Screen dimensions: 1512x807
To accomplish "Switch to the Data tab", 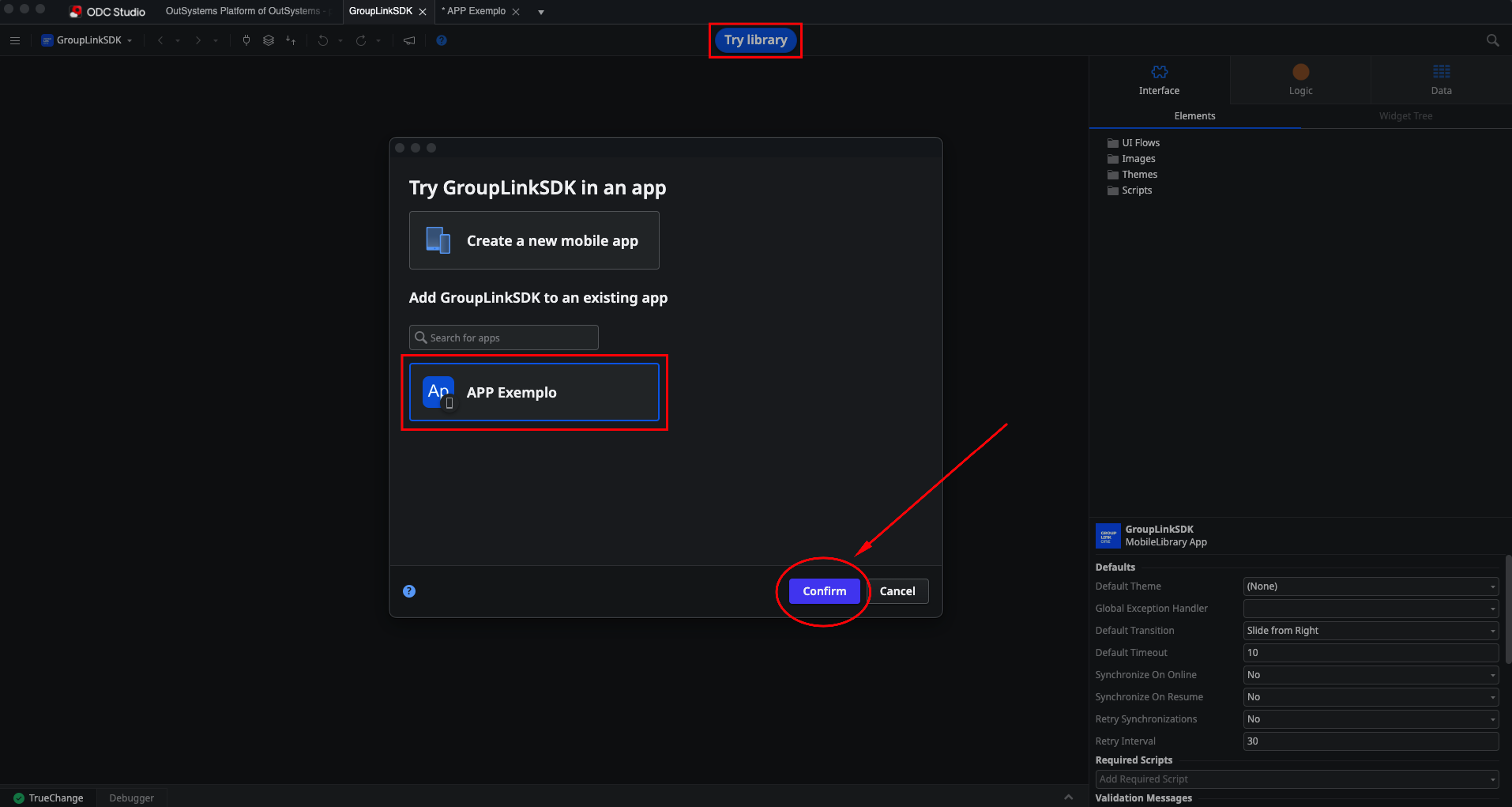I will [x=1439, y=80].
